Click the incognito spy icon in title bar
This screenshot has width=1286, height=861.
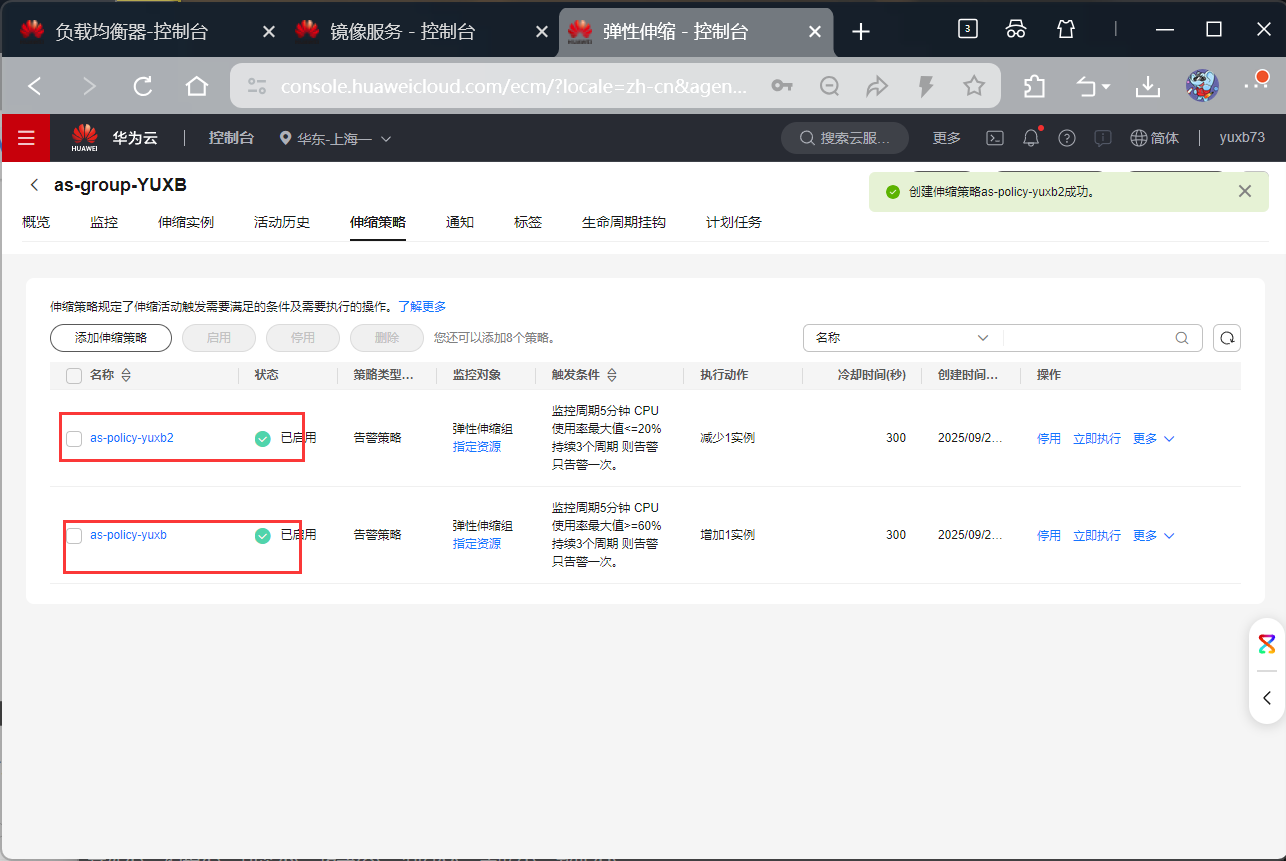[1016, 29]
